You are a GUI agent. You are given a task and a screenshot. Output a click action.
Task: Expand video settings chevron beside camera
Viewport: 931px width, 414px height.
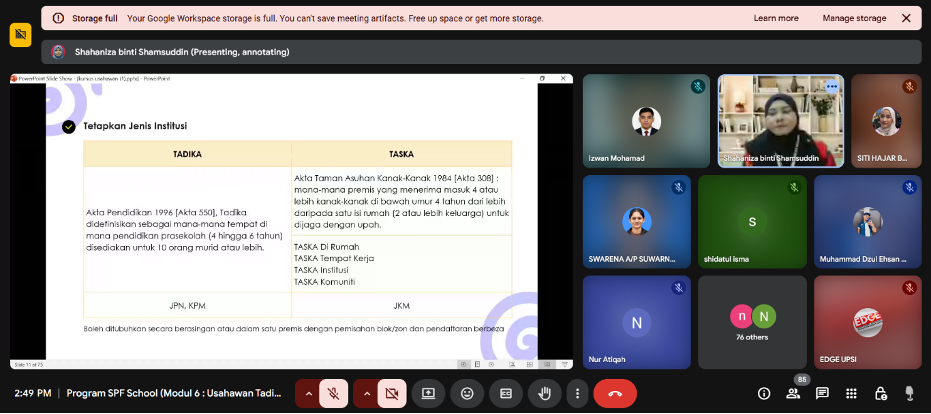pos(366,393)
